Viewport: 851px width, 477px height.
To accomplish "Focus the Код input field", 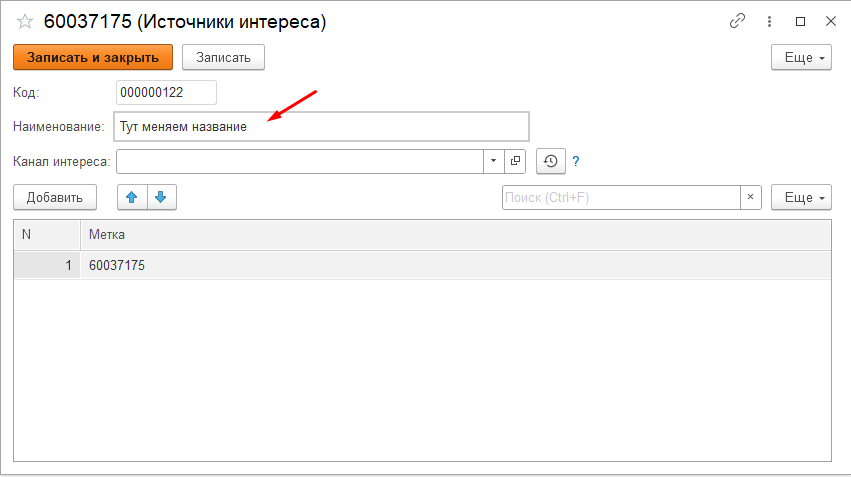I will click(166, 92).
